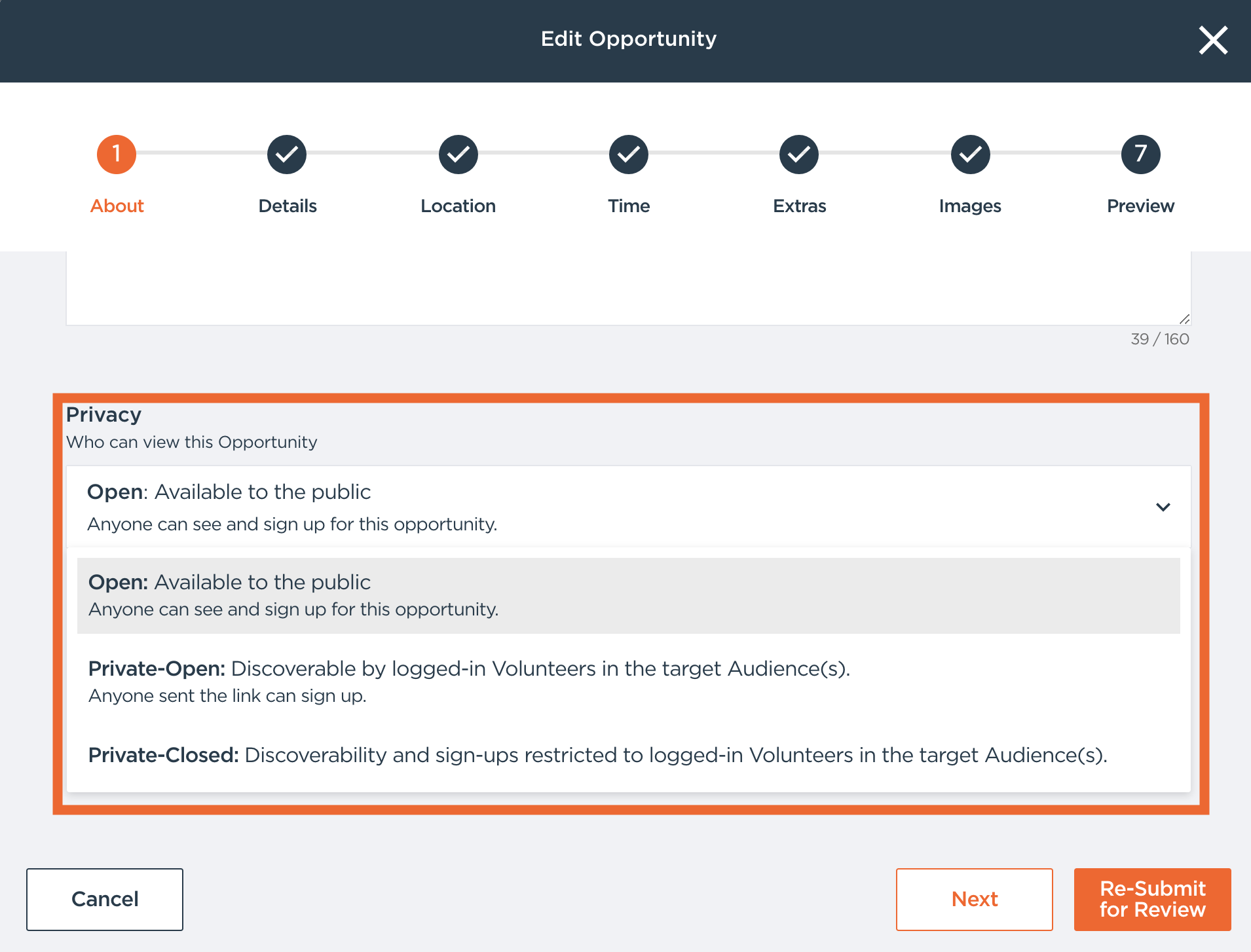Switch to the Preview step label
1251x952 pixels.
pos(1140,206)
